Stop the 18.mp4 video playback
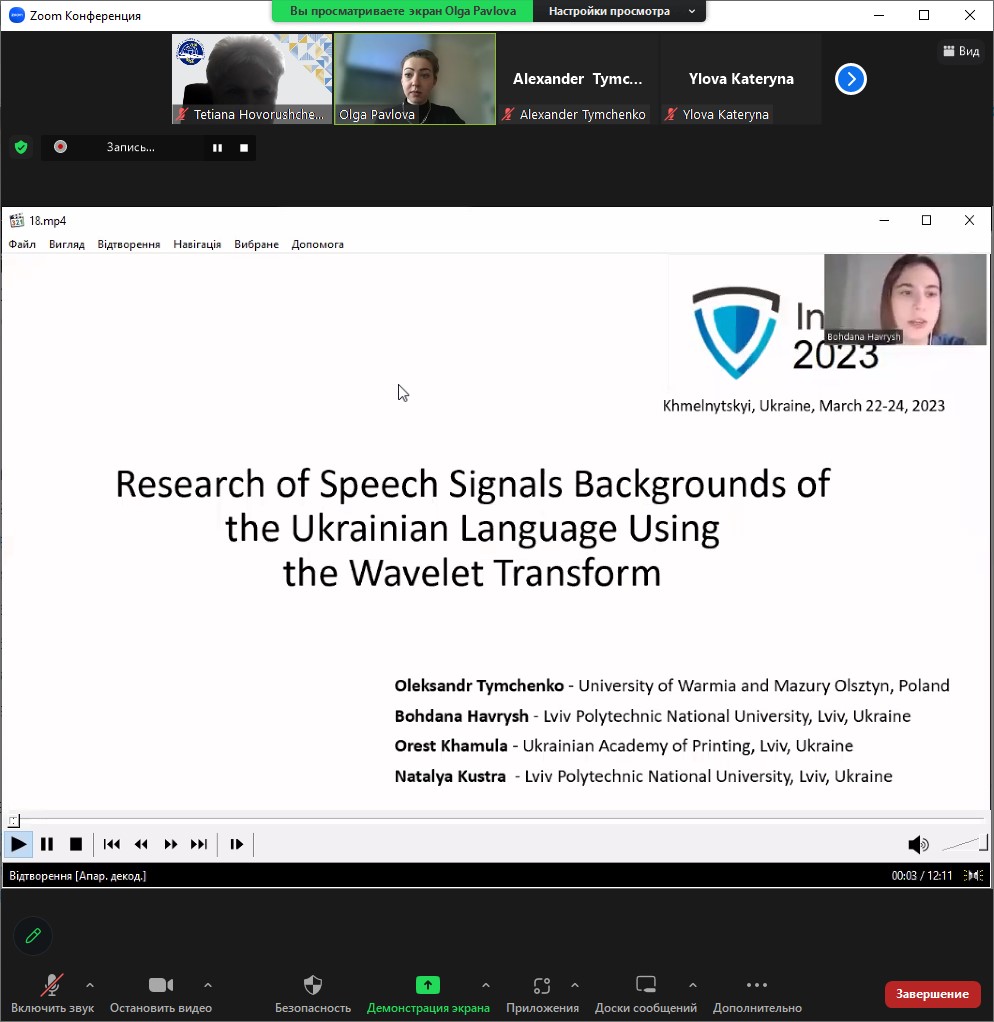The height and width of the screenshot is (1022, 994). (x=76, y=844)
